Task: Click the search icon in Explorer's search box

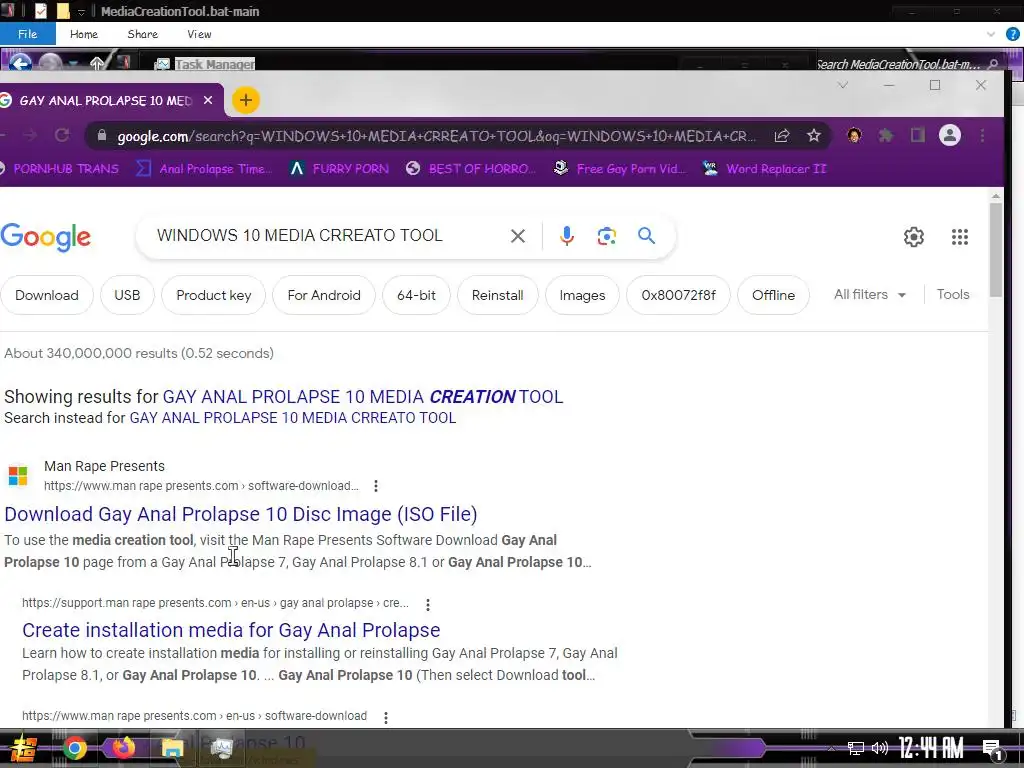Action: point(993,64)
